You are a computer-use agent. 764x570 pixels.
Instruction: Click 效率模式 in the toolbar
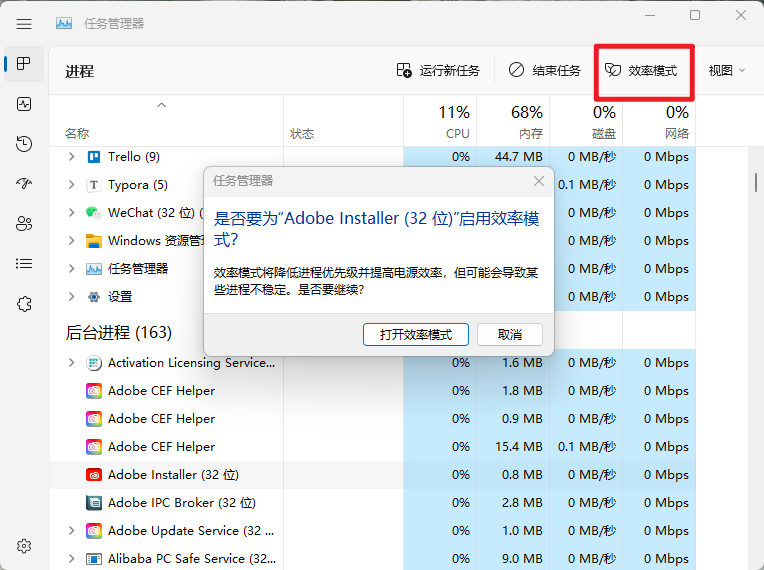[641, 71]
